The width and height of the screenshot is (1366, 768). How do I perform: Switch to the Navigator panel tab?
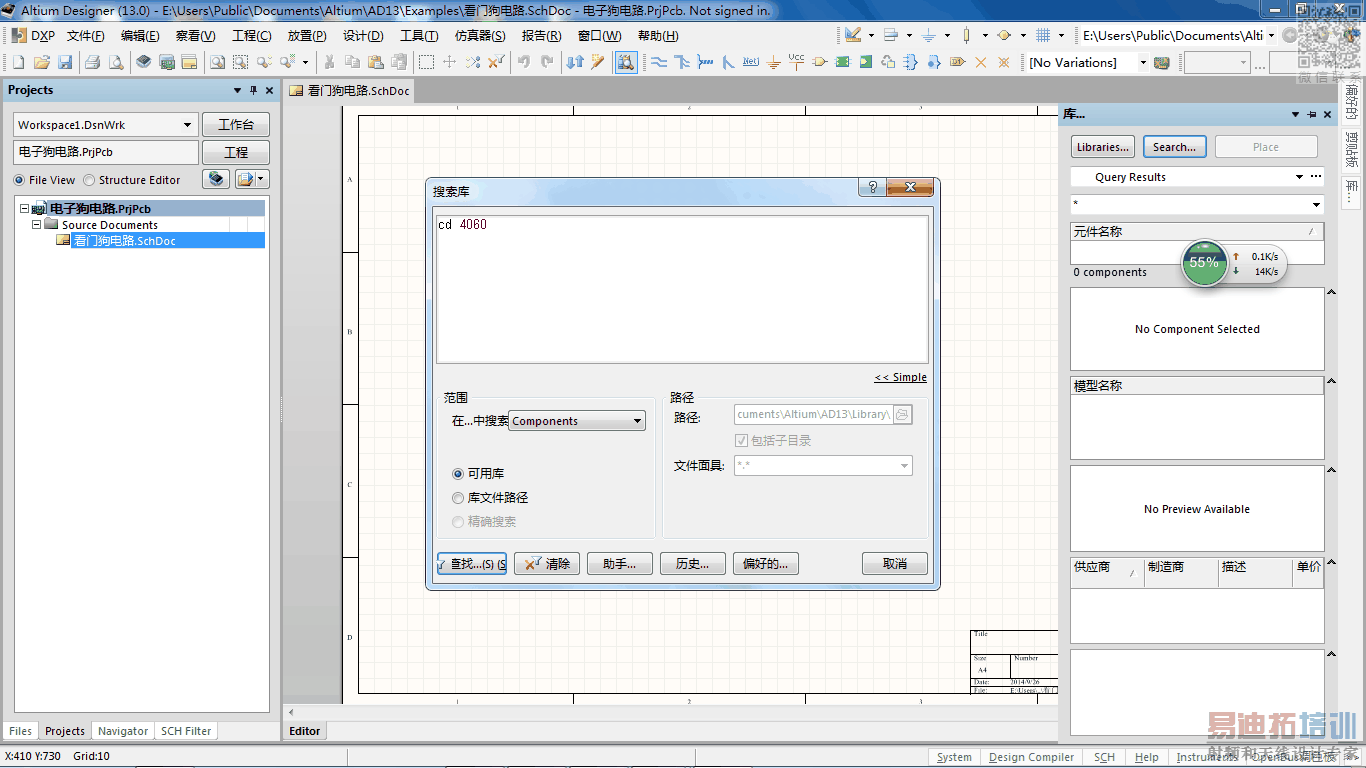[x=123, y=731]
